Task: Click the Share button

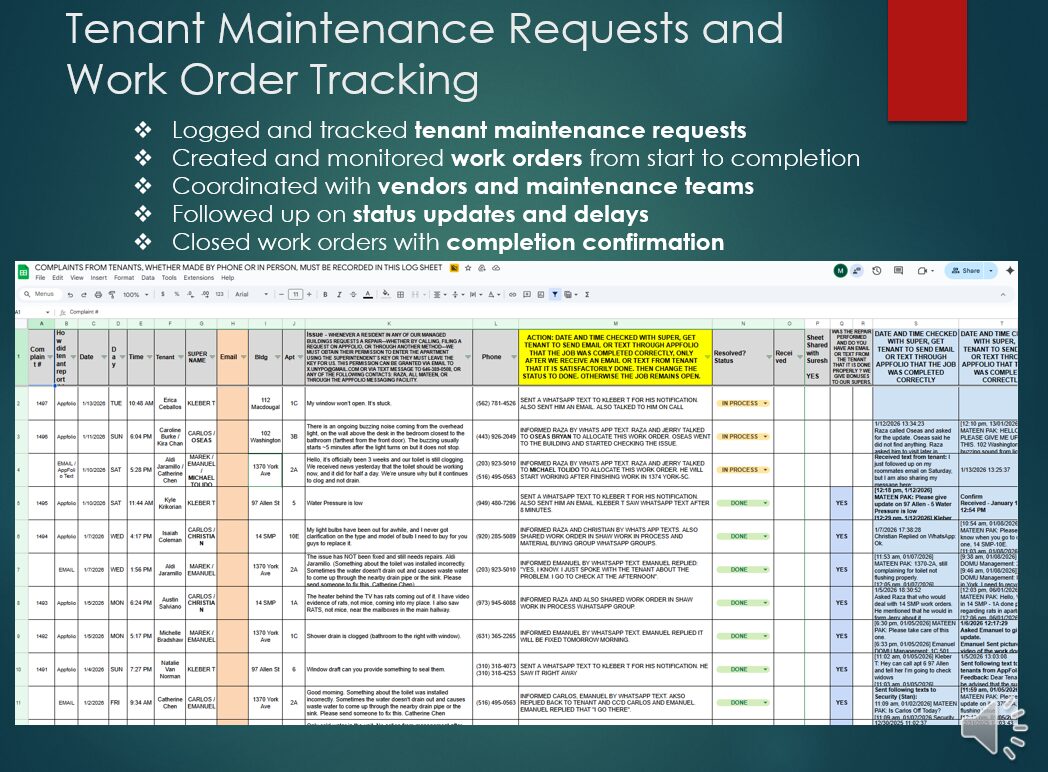Action: coord(969,271)
